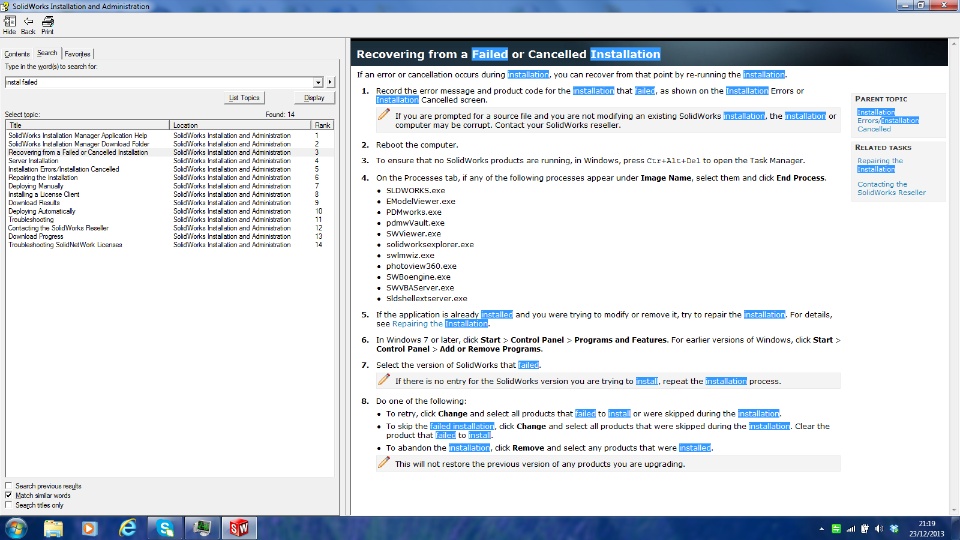This screenshot has height=540, width=960.
Task: Sort results by Title column header
Action: coord(88,125)
